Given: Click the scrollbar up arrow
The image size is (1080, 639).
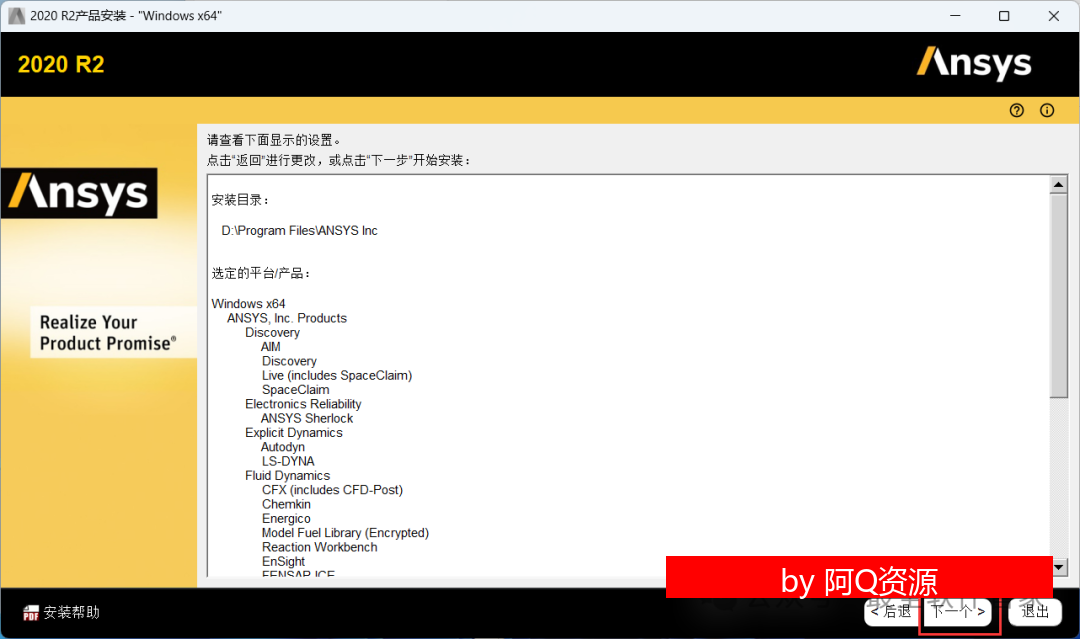Looking at the screenshot, I should coord(1060,185).
